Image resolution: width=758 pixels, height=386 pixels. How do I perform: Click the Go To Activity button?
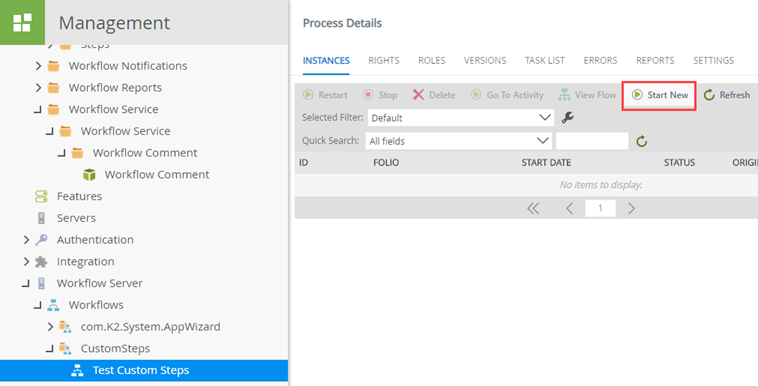click(507, 95)
